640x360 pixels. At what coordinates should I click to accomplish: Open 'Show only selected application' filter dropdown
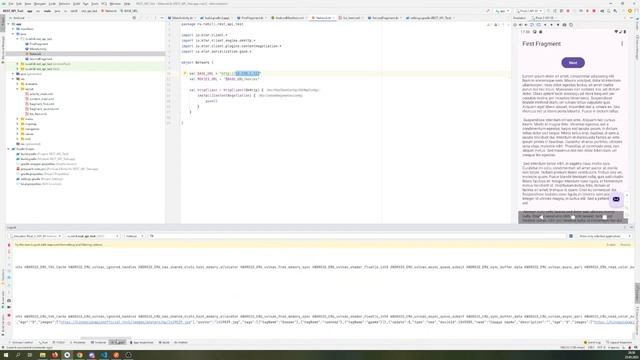click(x=604, y=236)
